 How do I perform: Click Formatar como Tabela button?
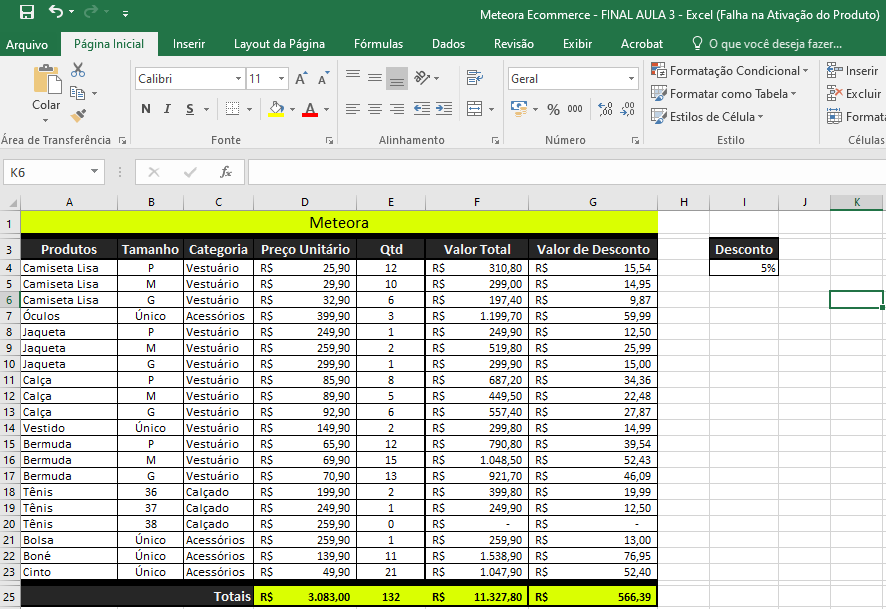click(x=722, y=93)
